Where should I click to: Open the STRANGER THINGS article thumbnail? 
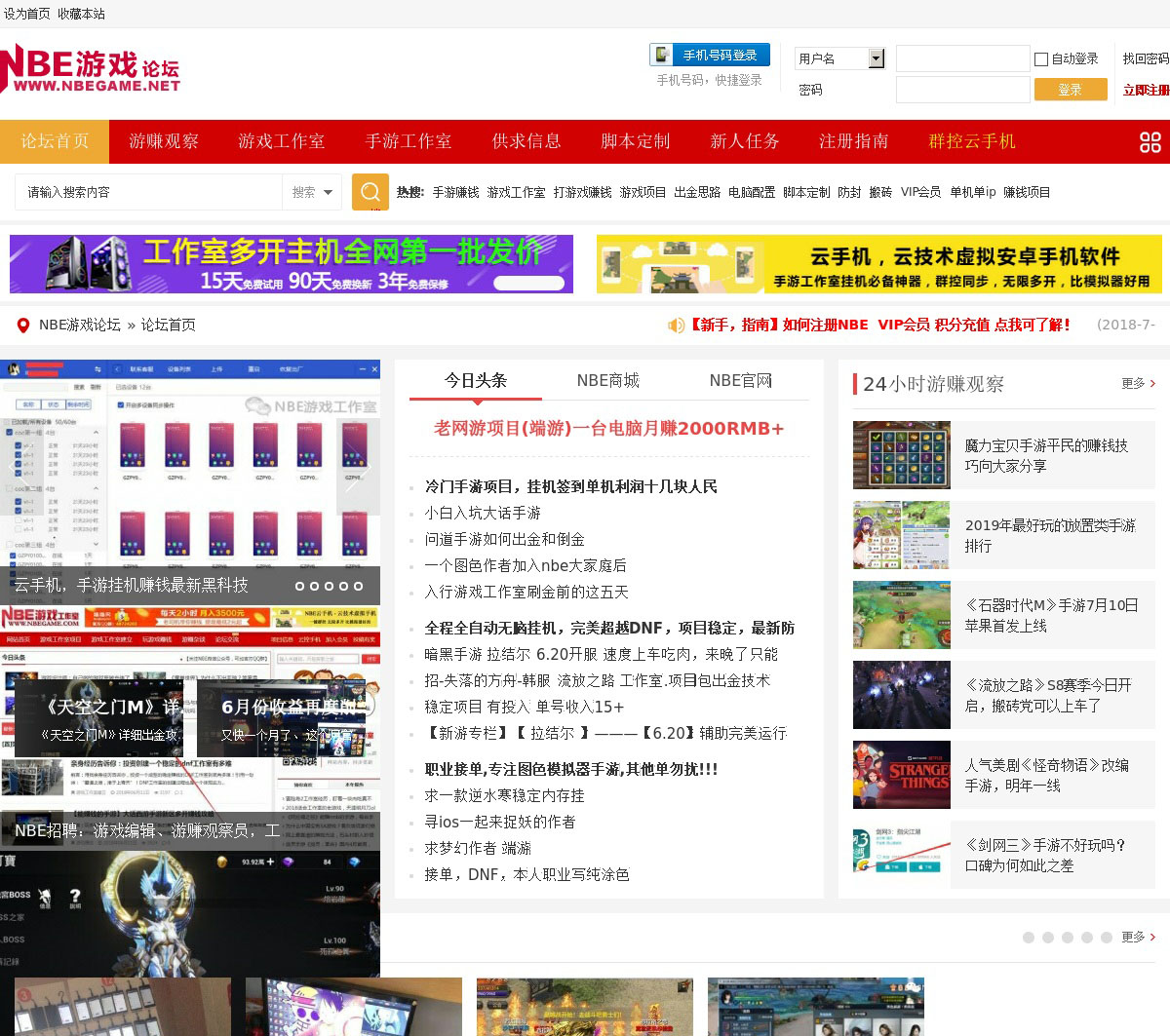(x=901, y=776)
